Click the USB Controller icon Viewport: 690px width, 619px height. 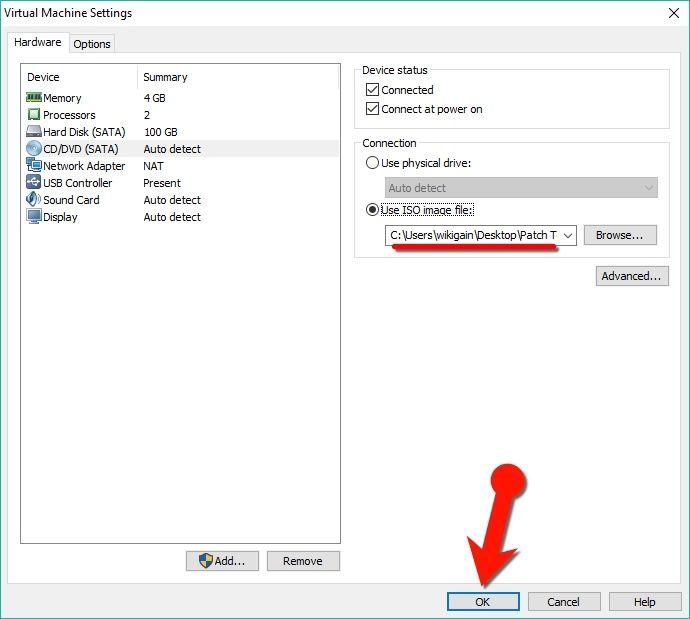pos(34,182)
